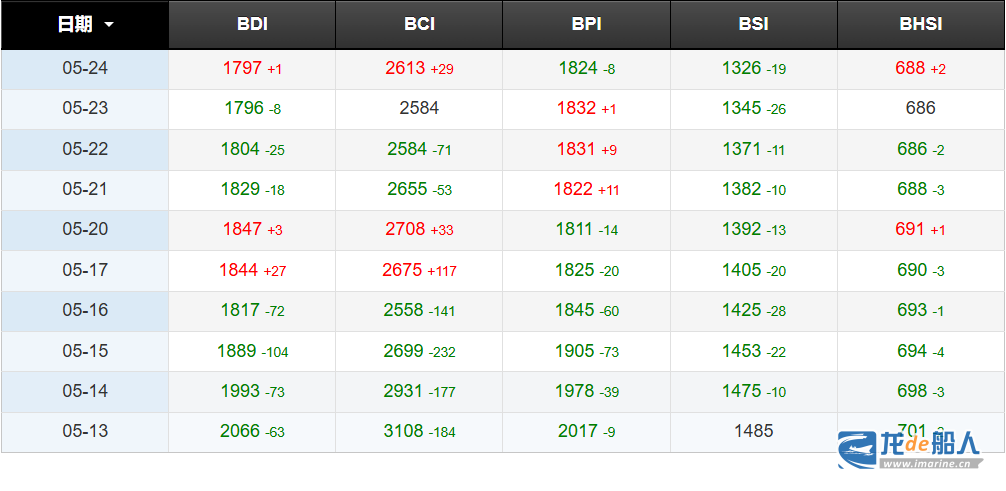Select the 05-23 date cell
Image resolution: width=1006 pixels, height=491 pixels.
pyautogui.click(x=85, y=109)
